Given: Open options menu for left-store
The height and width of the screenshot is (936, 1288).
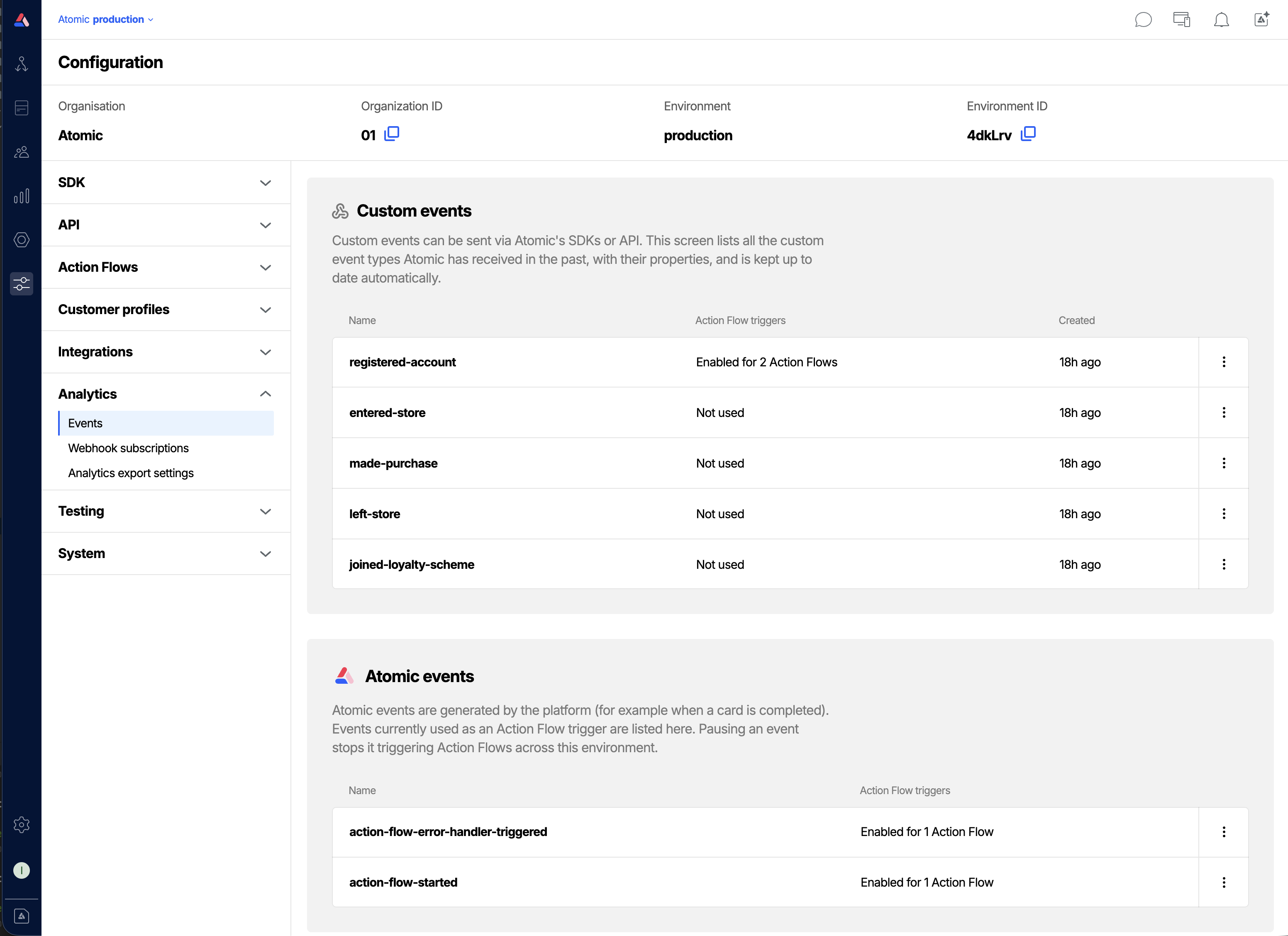Looking at the screenshot, I should (1224, 514).
